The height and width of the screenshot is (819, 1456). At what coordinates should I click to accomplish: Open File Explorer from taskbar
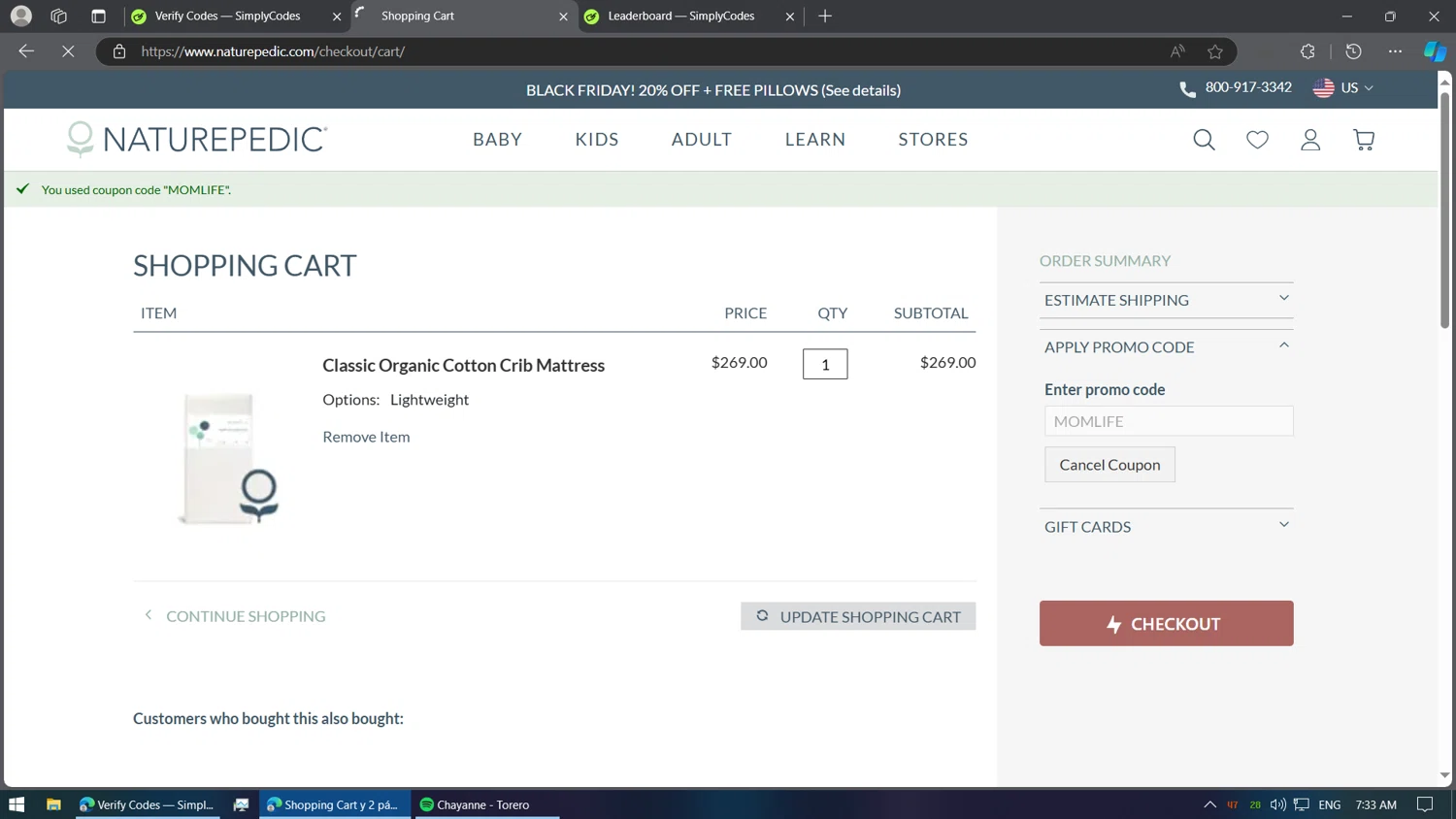click(53, 804)
